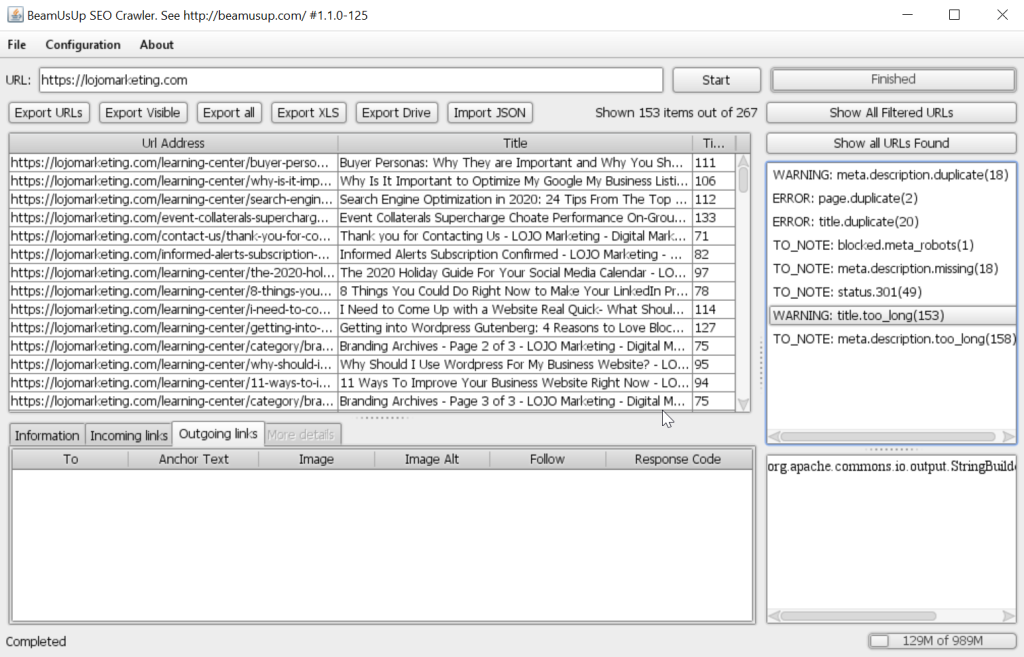Select row Getting into Wordpress Gutenberg
This screenshot has height=657, width=1024.
[x=372, y=327]
